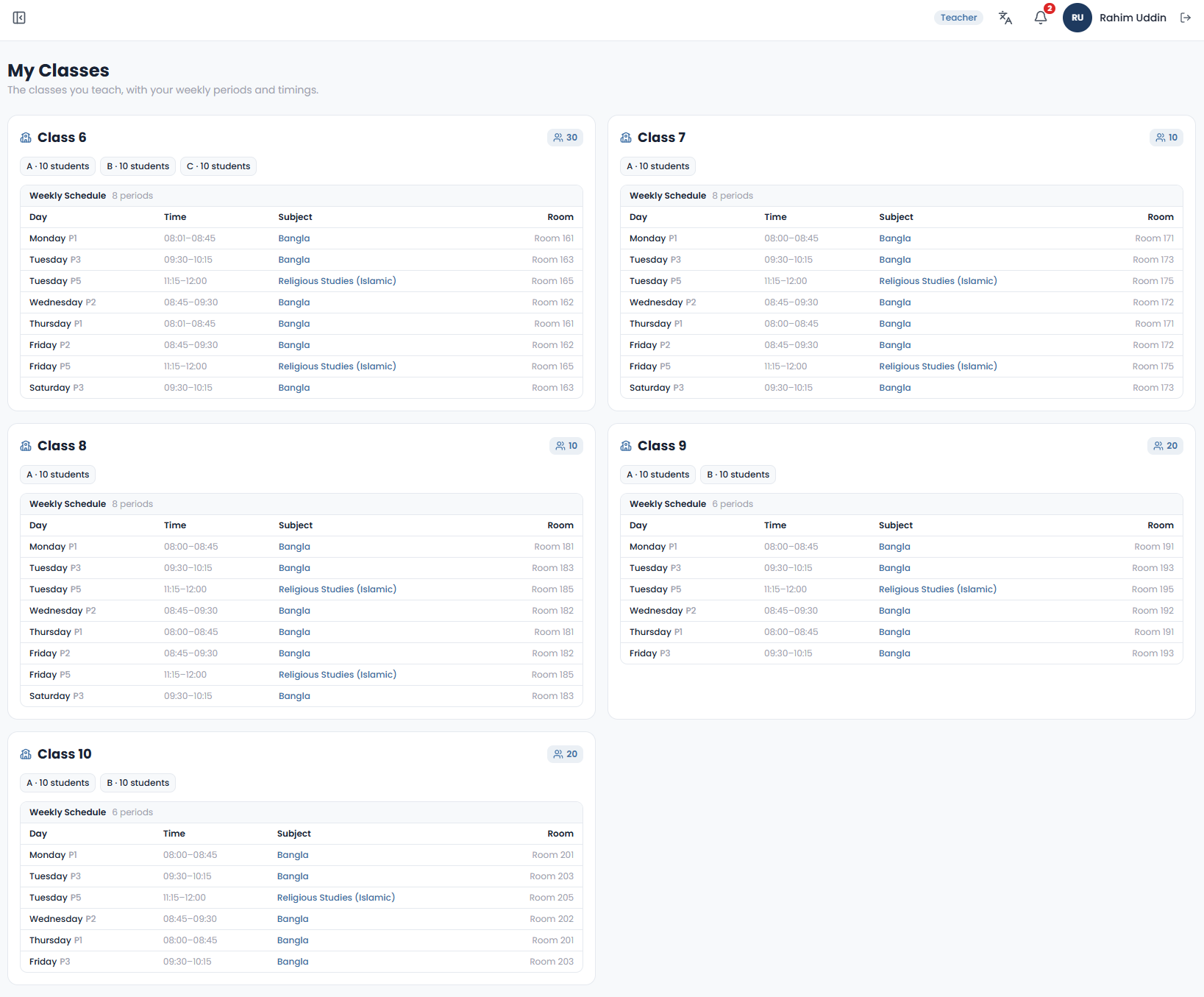
Task: Click Saturday P3 in Class 8 schedule
Action: click(x=57, y=696)
